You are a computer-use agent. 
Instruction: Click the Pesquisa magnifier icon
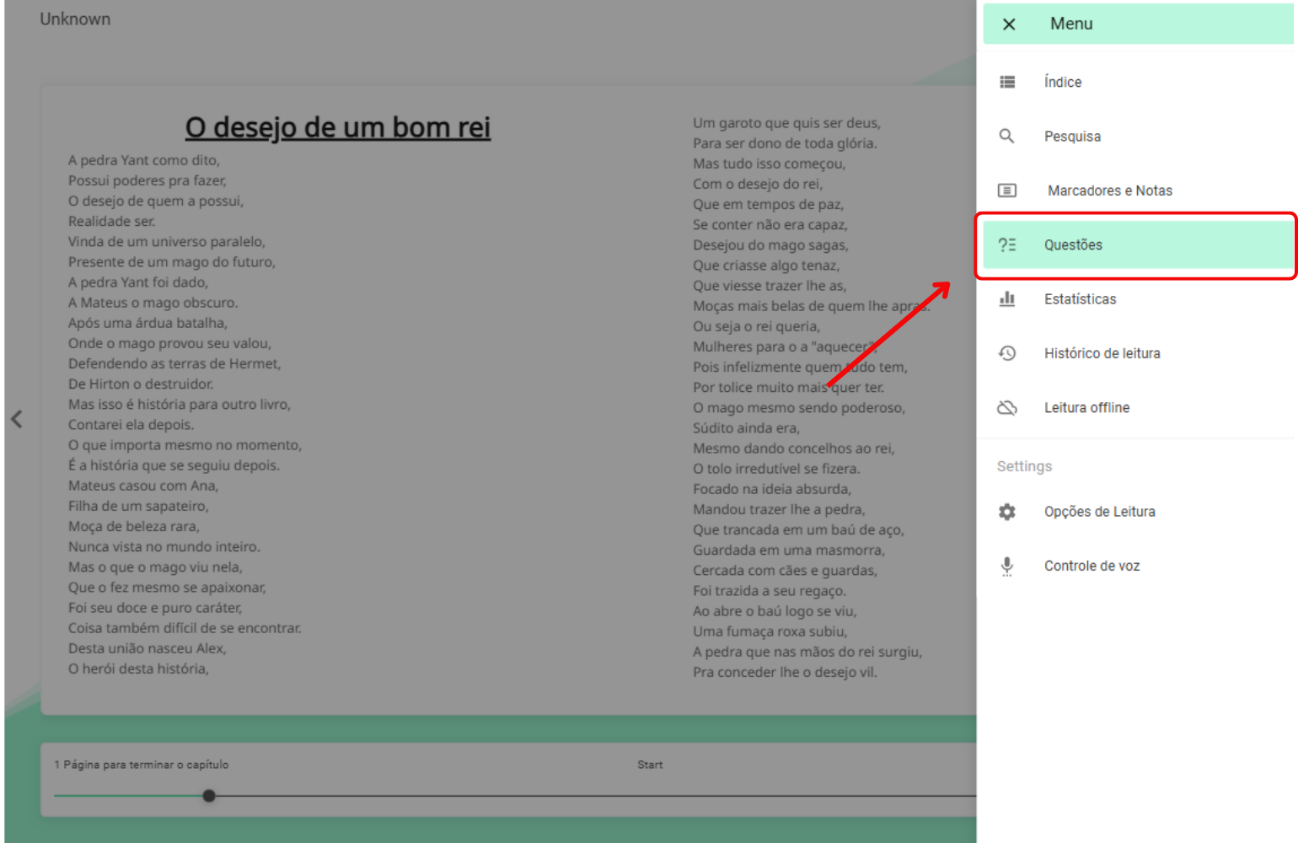point(1007,136)
